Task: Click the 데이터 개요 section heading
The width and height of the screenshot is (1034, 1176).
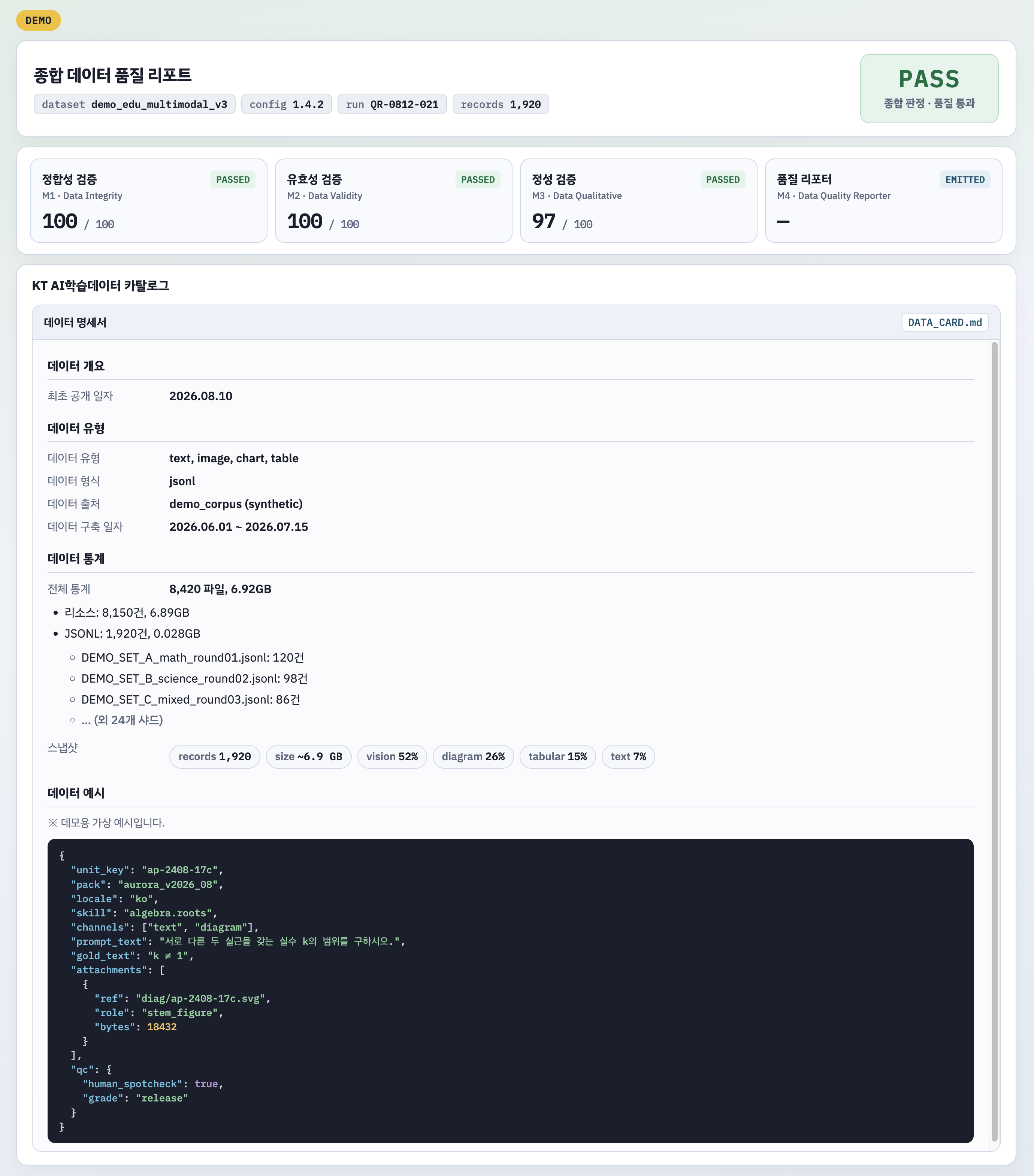Action: point(76,366)
